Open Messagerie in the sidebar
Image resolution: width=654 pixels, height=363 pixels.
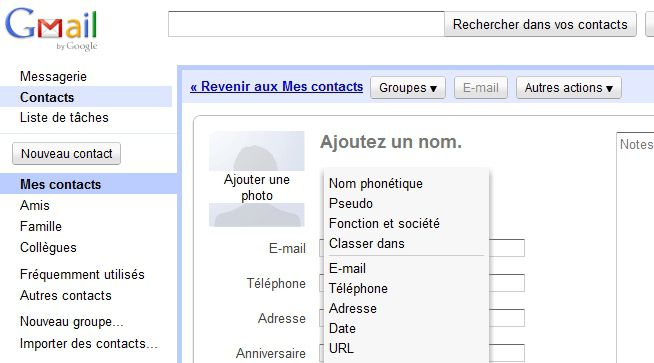point(53,76)
